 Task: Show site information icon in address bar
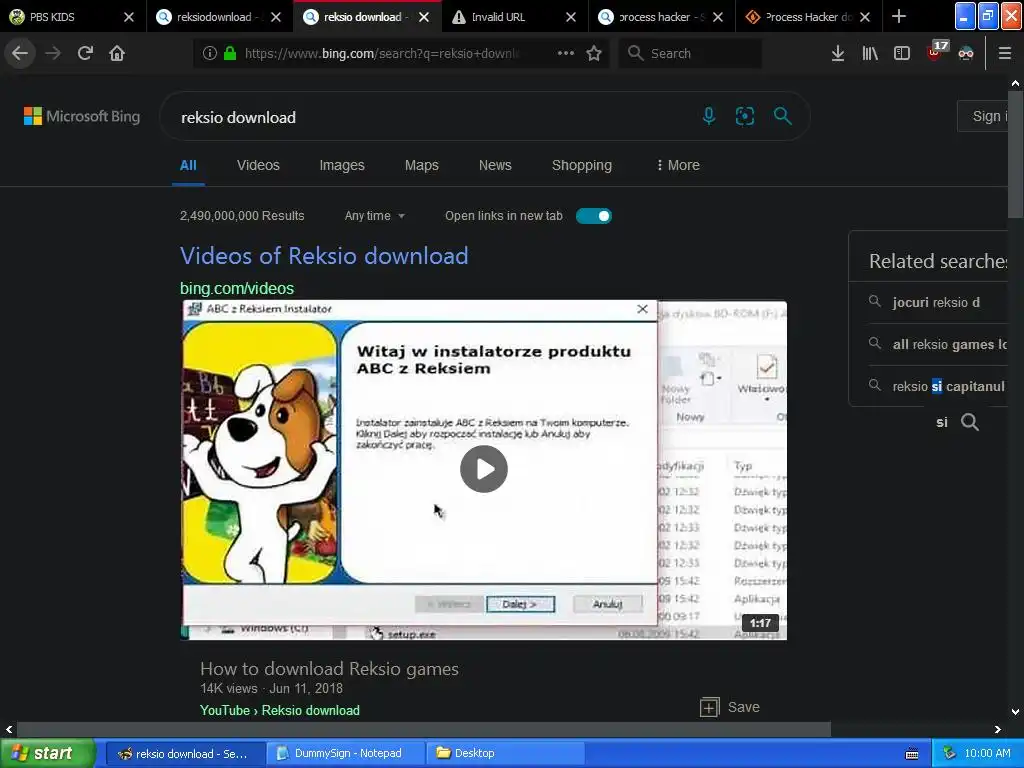(x=210, y=53)
